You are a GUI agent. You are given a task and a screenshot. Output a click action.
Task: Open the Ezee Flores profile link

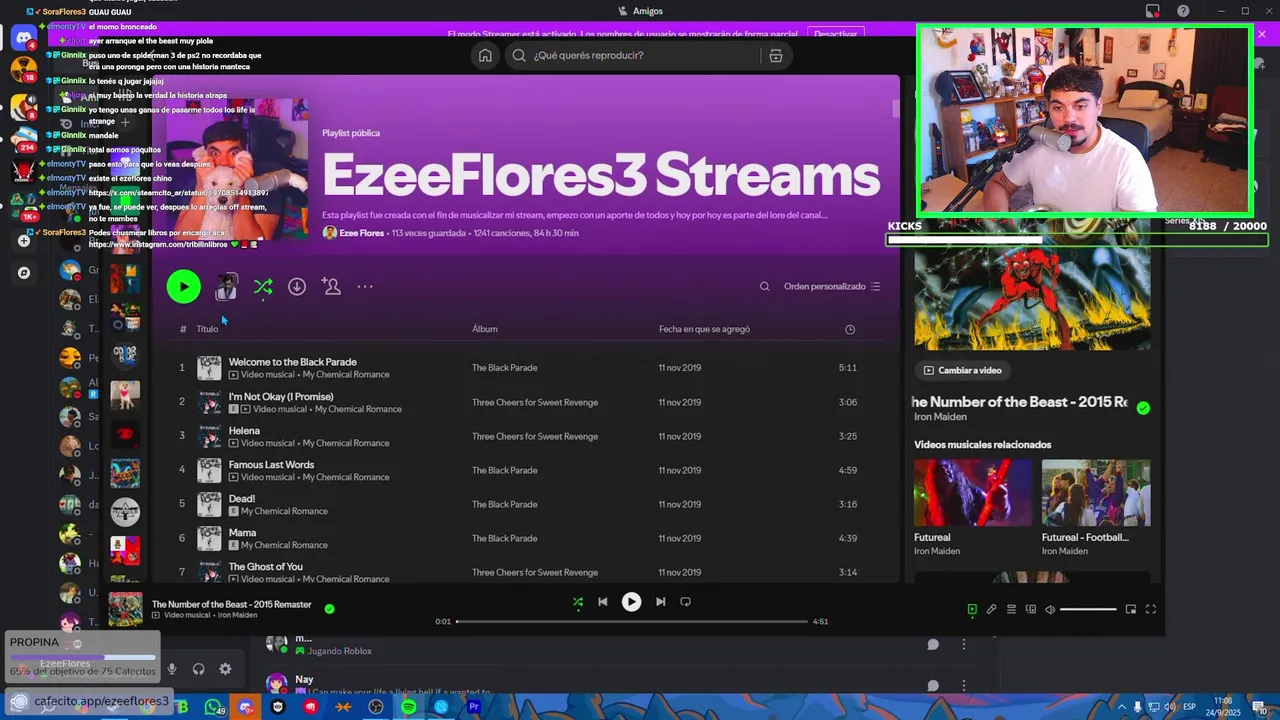coord(361,233)
